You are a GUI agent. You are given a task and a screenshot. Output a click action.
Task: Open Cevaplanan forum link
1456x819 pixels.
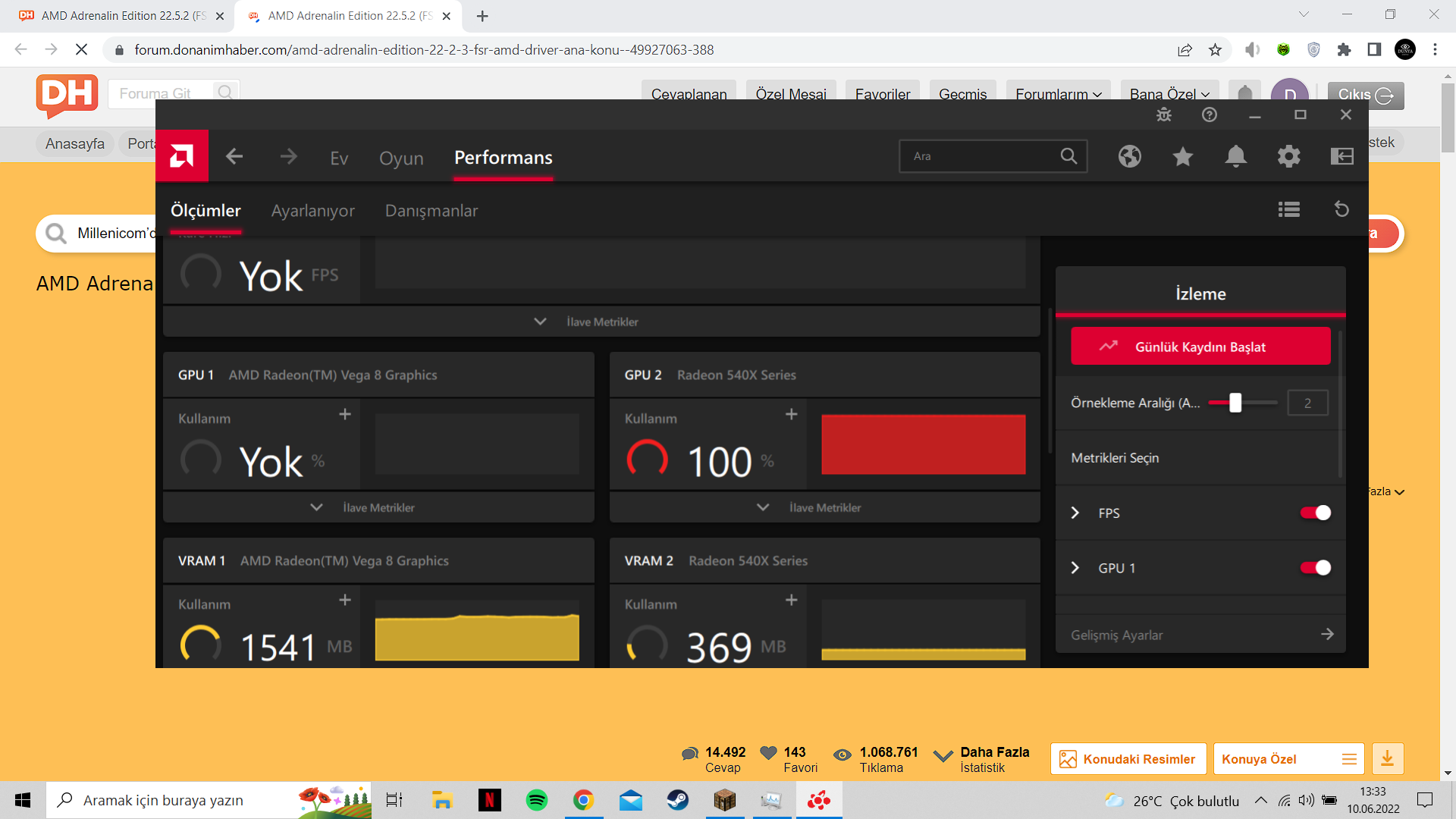coord(689,94)
